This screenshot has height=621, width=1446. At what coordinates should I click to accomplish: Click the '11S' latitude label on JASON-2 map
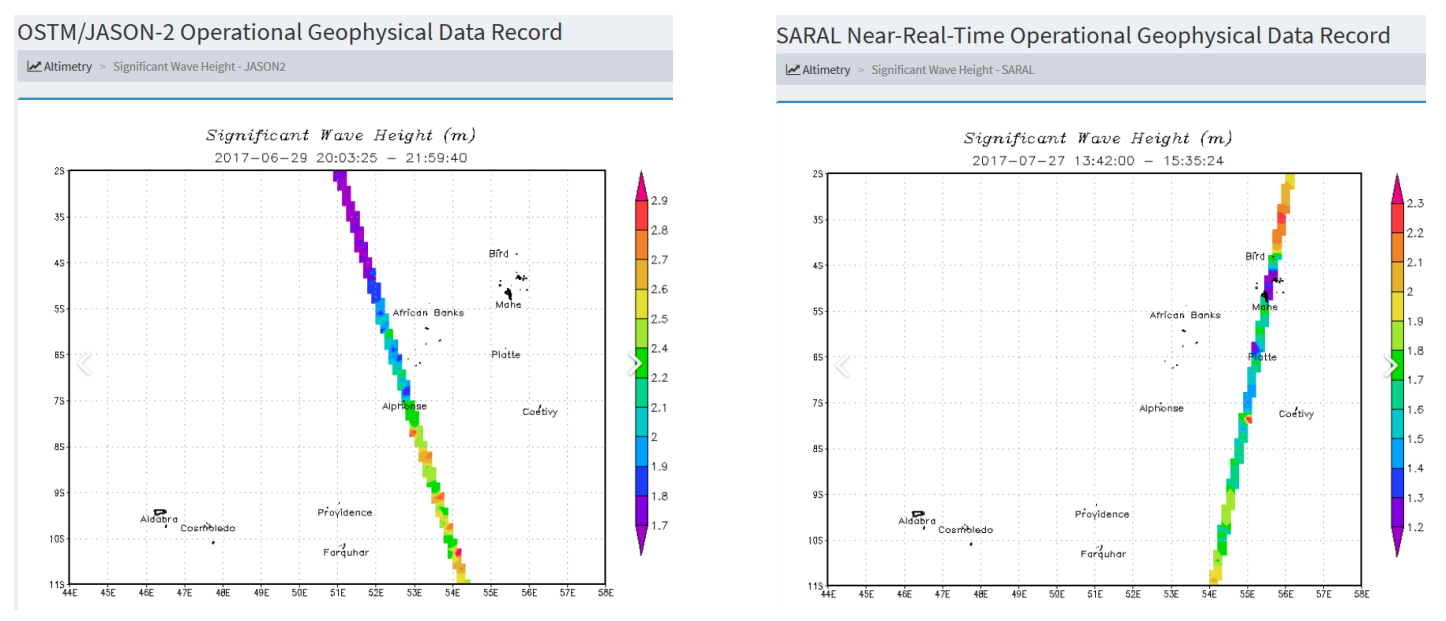(x=58, y=584)
